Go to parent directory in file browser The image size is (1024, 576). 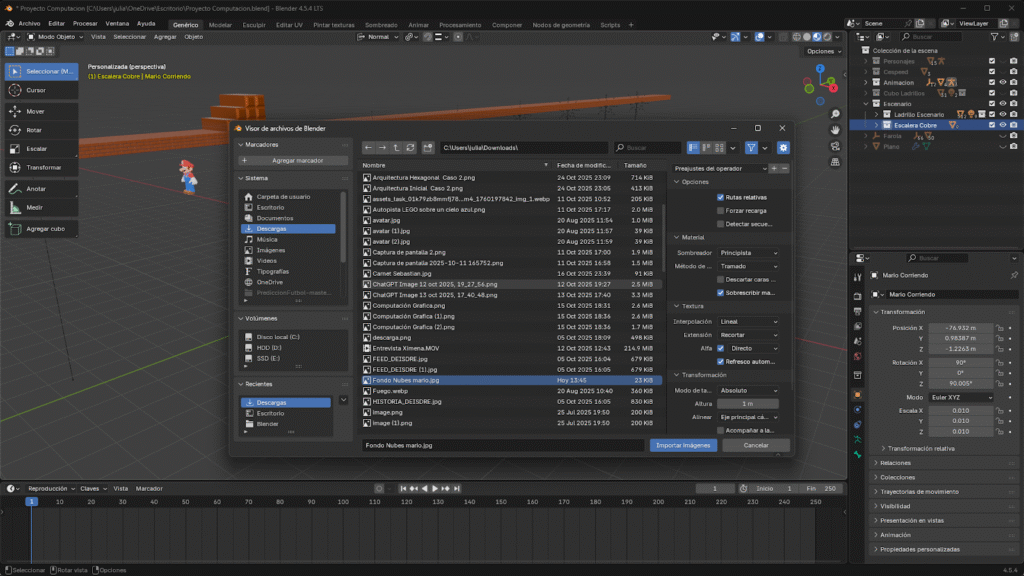pos(397,148)
